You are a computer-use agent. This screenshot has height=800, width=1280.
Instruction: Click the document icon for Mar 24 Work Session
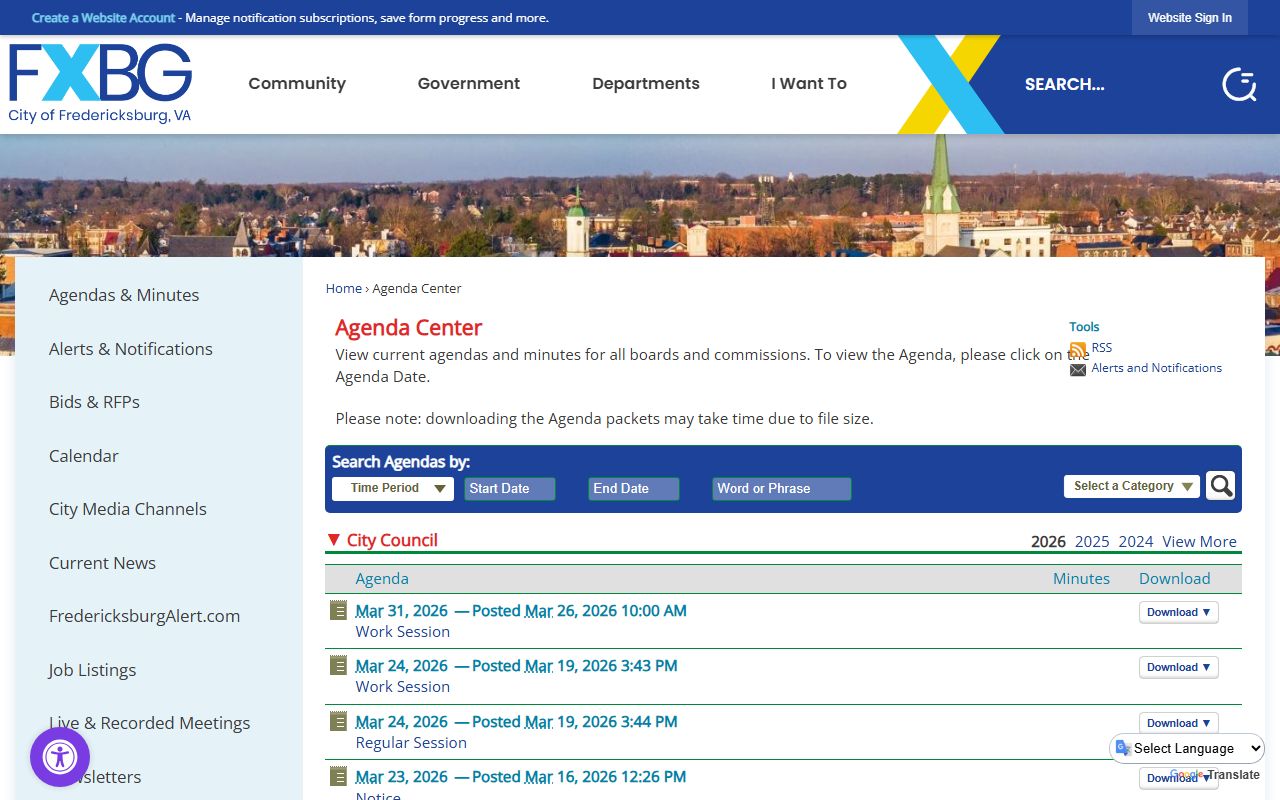pos(339,665)
